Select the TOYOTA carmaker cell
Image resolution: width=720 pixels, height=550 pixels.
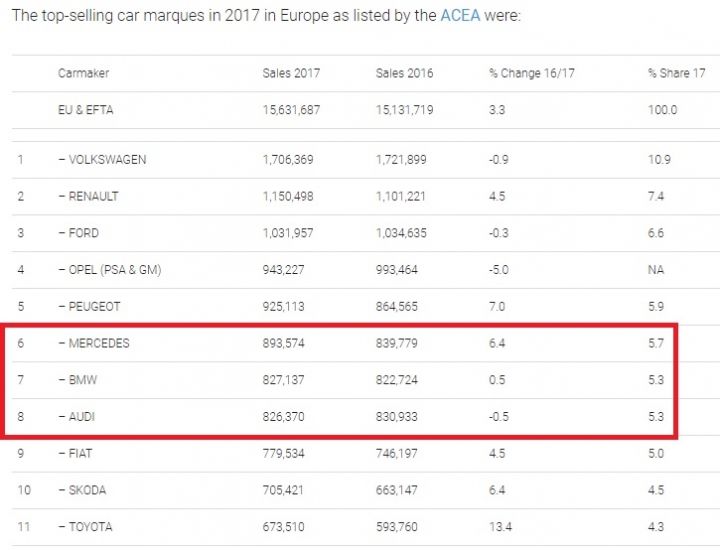point(85,527)
